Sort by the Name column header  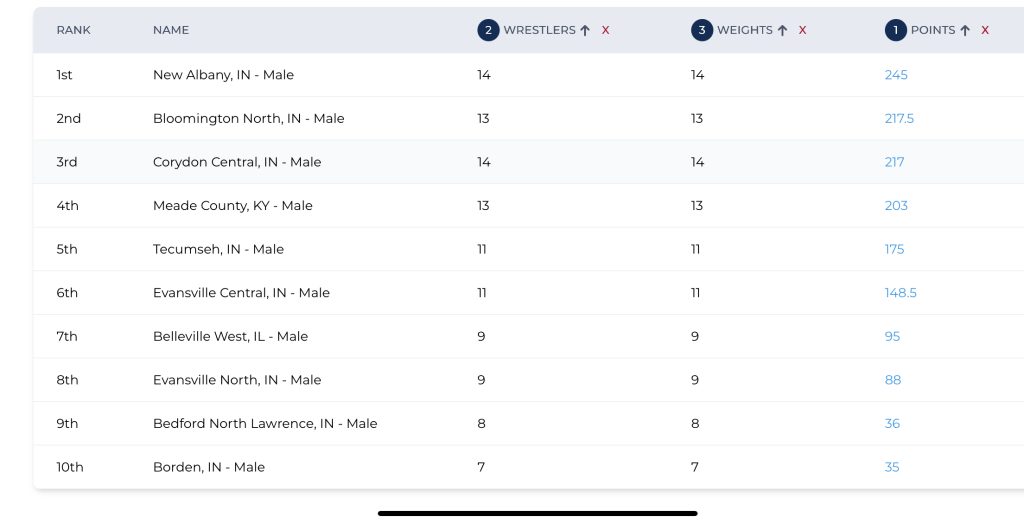(x=171, y=31)
